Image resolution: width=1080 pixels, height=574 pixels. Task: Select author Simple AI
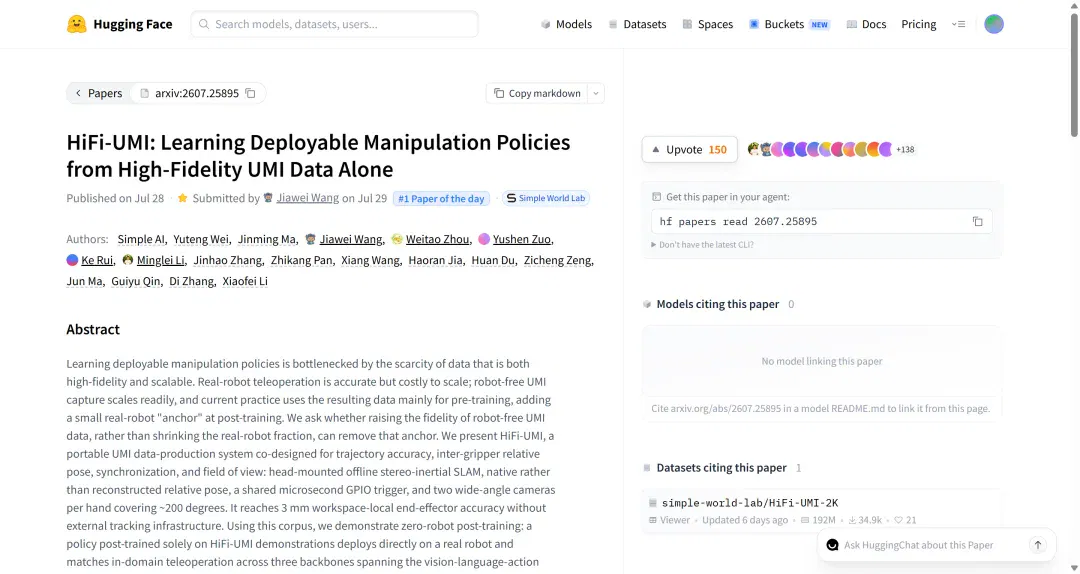(141, 239)
